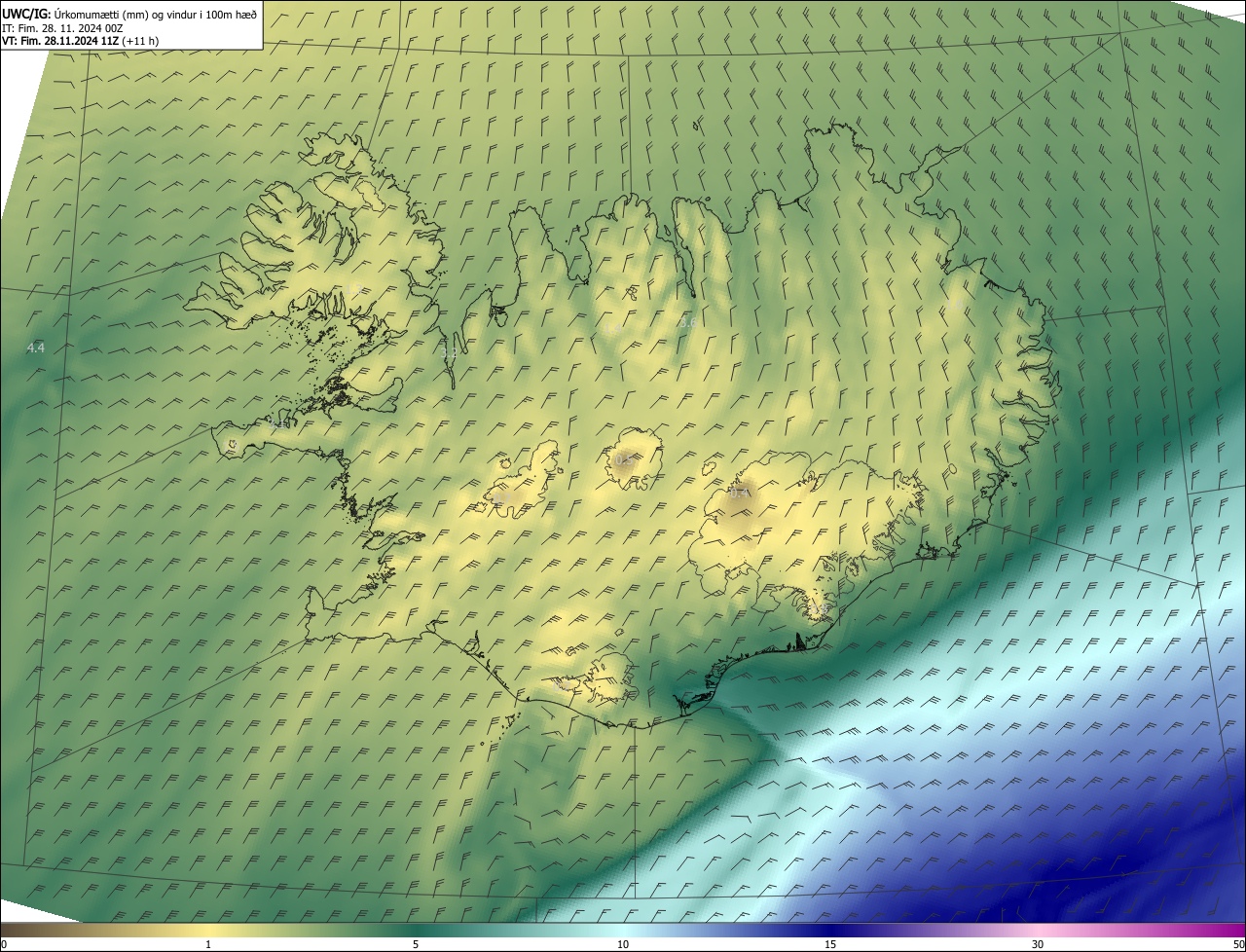Click the '10' label on the color scale
Viewport: 1246px width, 952px height.
click(x=623, y=944)
